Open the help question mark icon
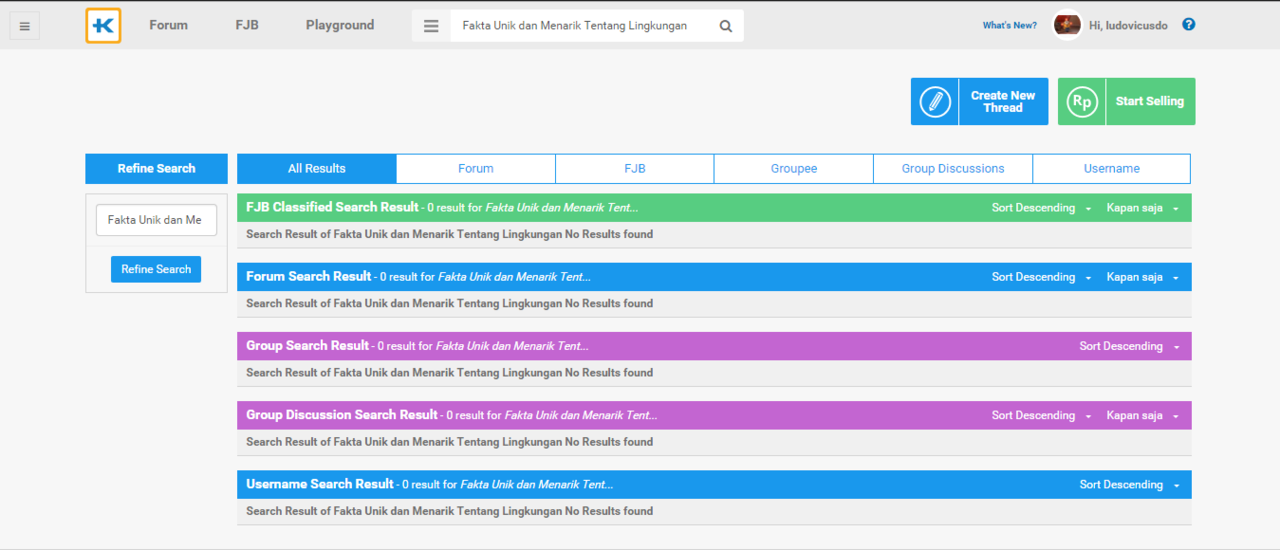This screenshot has width=1280, height=550. pyautogui.click(x=1188, y=25)
